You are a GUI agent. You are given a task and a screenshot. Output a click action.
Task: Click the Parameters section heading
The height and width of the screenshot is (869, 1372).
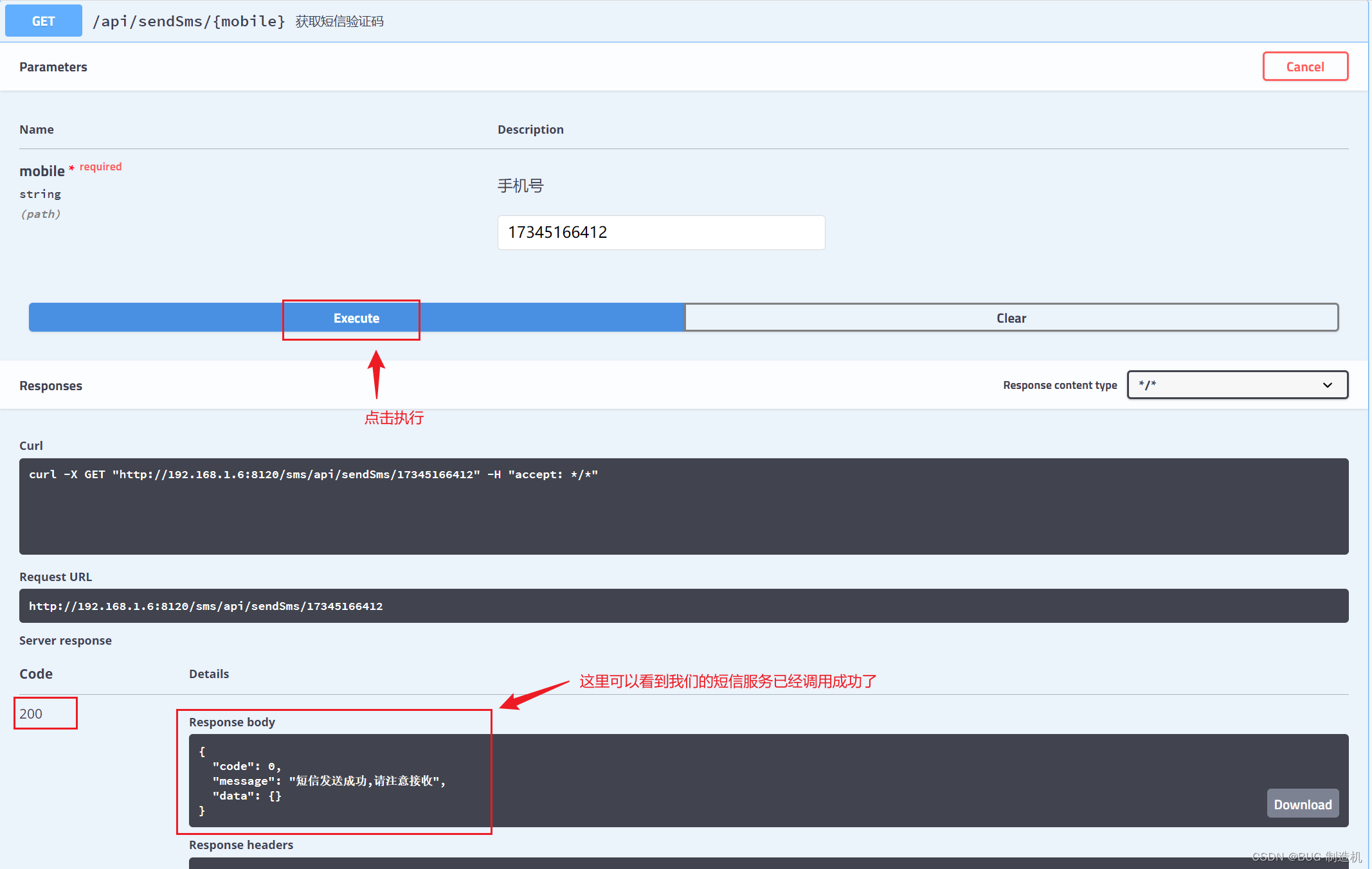(x=53, y=67)
